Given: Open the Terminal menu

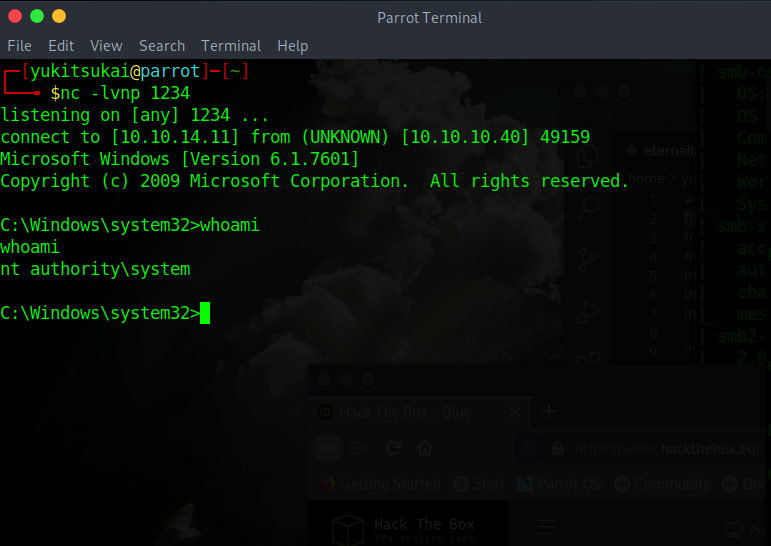Looking at the screenshot, I should [231, 46].
